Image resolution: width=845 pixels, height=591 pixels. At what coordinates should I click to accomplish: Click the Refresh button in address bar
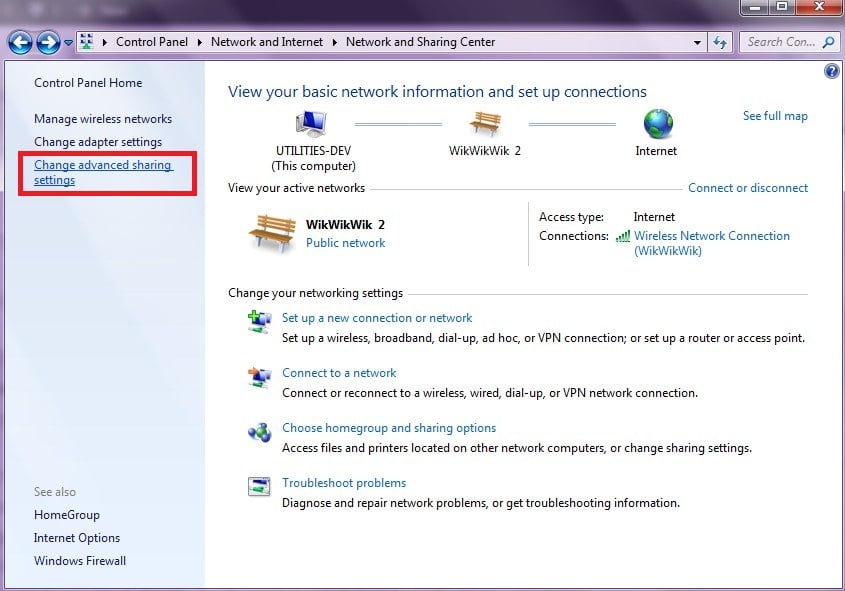[719, 42]
